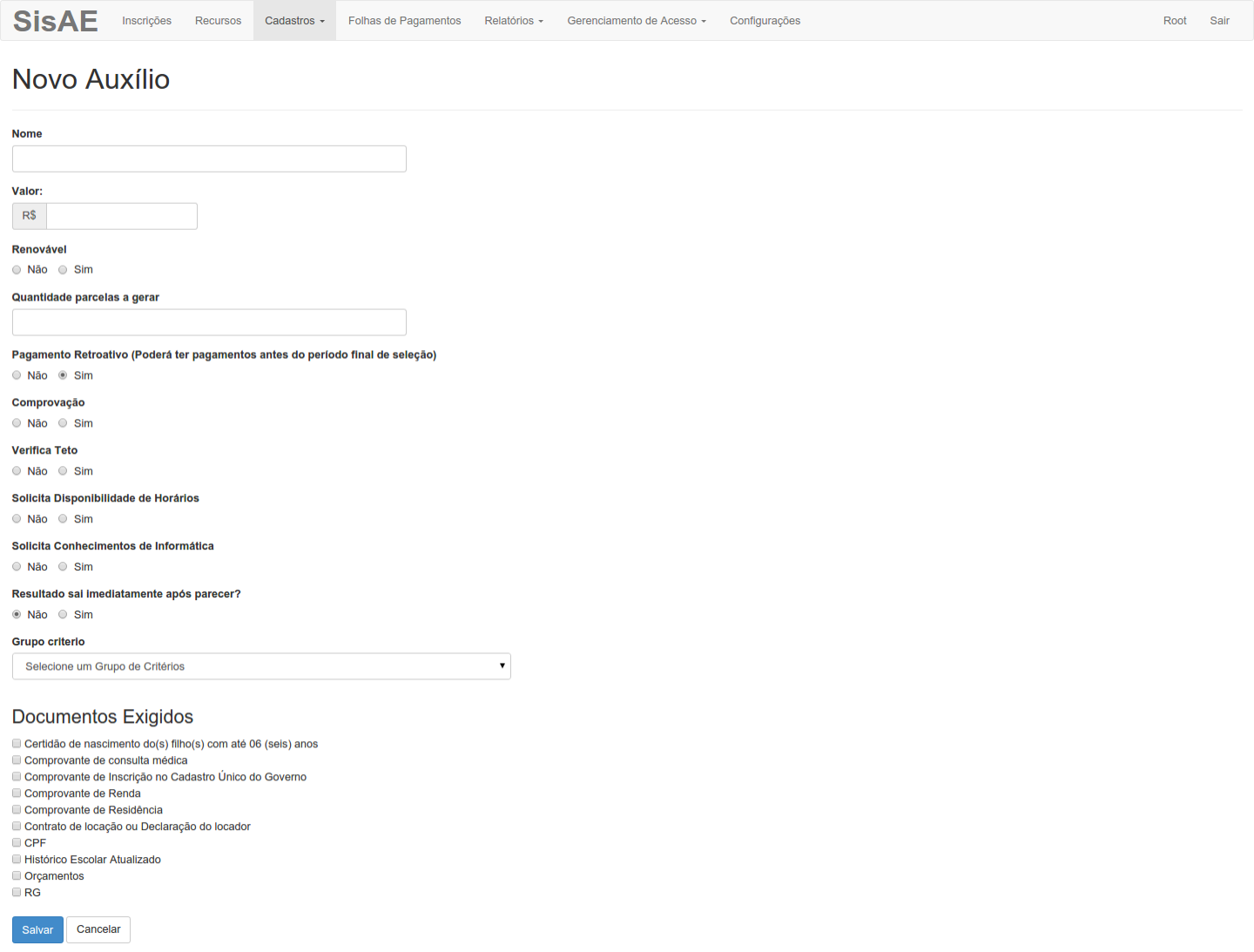Select Sim for Solicita Disponibilidade de Horários
The image size is (1254, 952).
pyautogui.click(x=63, y=519)
